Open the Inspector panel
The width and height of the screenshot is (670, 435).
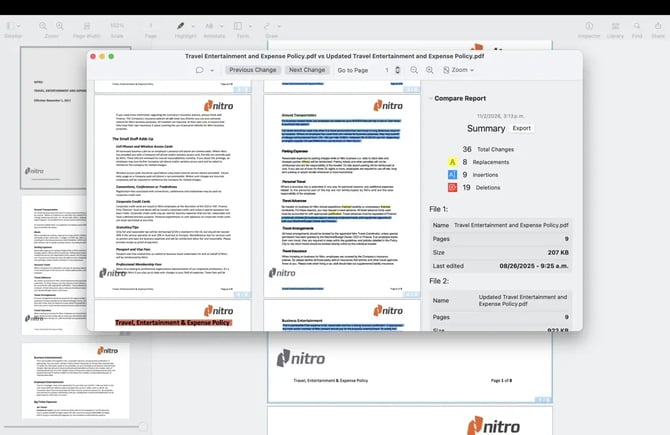click(589, 26)
